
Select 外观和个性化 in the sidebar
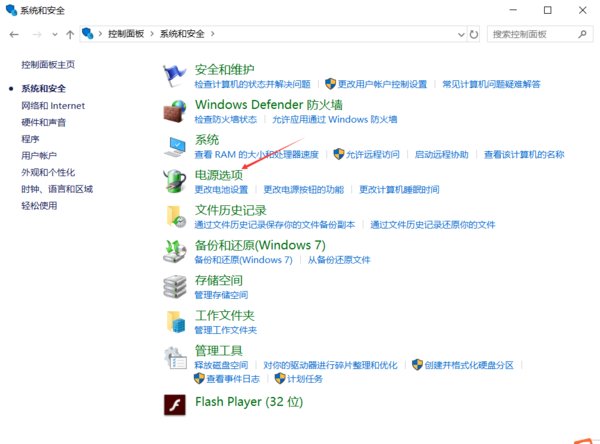pyautogui.click(x=48, y=172)
